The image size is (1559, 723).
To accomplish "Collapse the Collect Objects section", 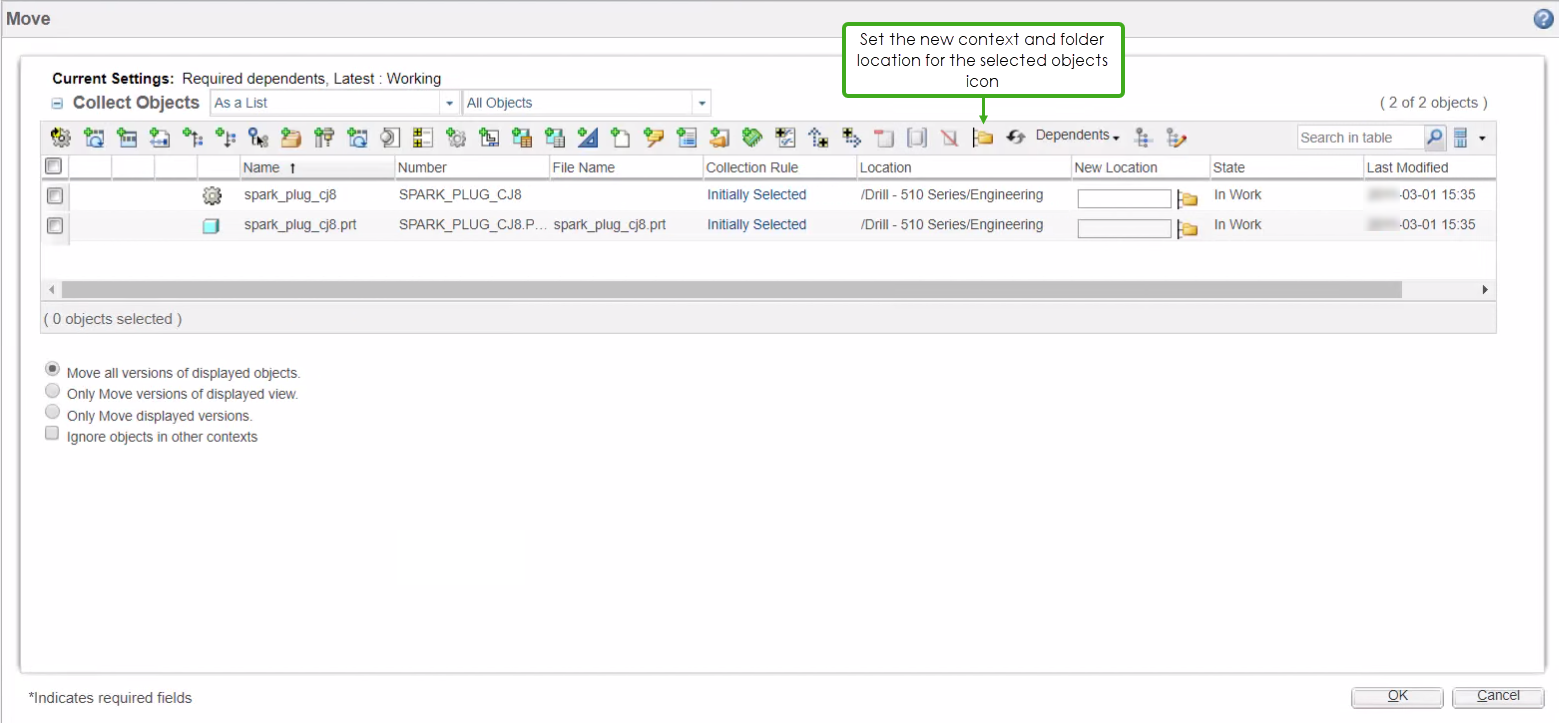I will (56, 102).
